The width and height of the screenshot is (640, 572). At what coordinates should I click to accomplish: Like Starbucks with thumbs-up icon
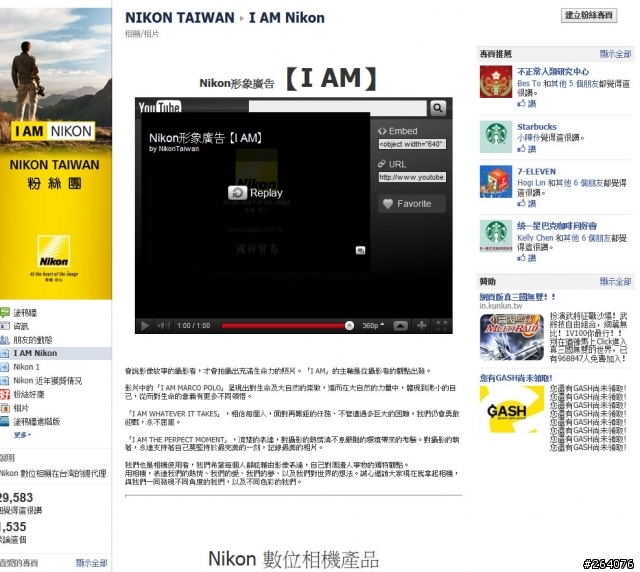(x=527, y=149)
